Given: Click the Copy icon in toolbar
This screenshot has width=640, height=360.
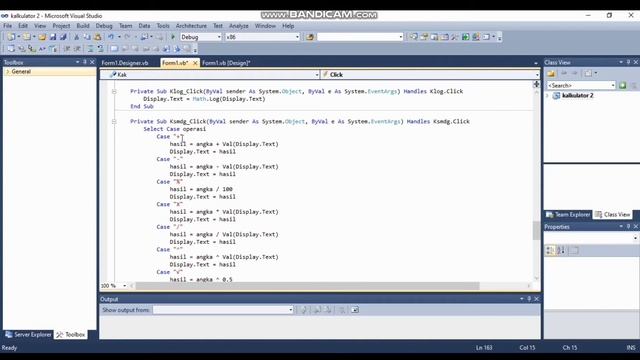Looking at the screenshot, I should click(87, 37).
